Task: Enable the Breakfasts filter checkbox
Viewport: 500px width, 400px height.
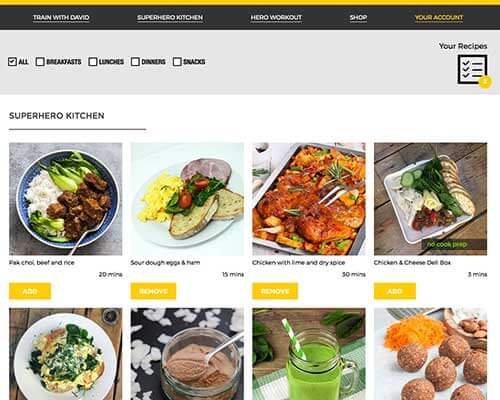Action: click(40, 62)
